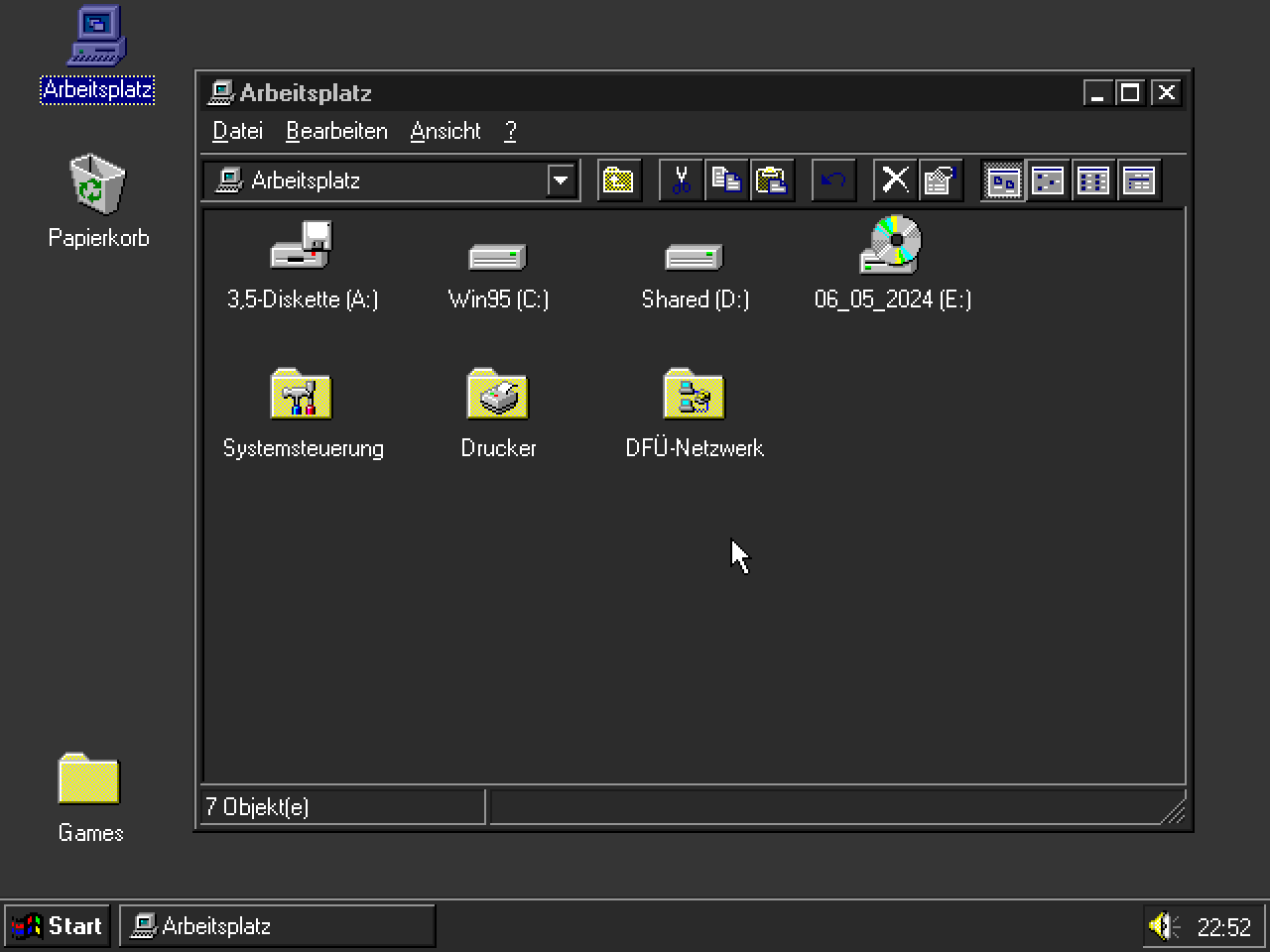Click the window system icon in title bar
1270x952 pixels.
(221, 93)
